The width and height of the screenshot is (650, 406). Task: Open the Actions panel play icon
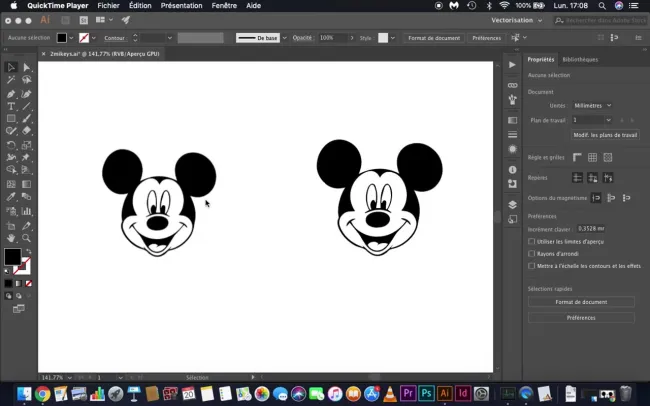[512, 65]
